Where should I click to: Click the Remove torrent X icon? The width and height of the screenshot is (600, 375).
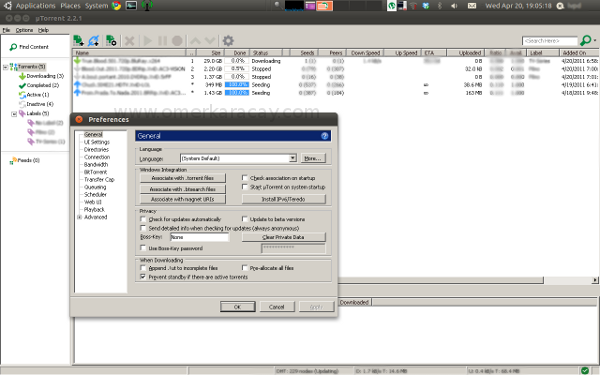pos(130,41)
